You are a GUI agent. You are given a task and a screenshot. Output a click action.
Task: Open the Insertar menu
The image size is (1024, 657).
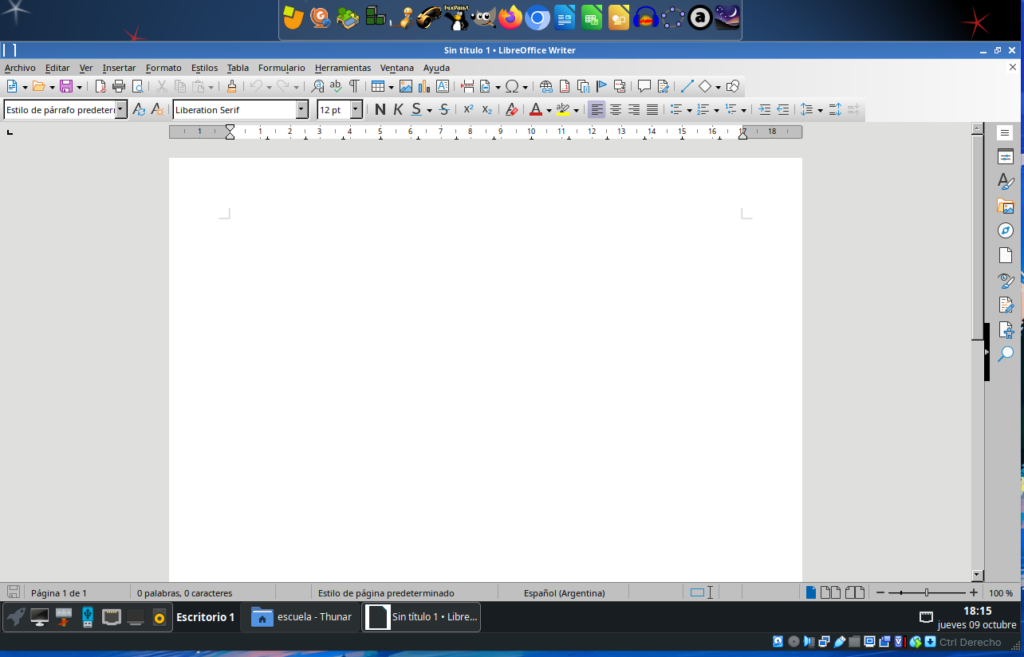(118, 68)
